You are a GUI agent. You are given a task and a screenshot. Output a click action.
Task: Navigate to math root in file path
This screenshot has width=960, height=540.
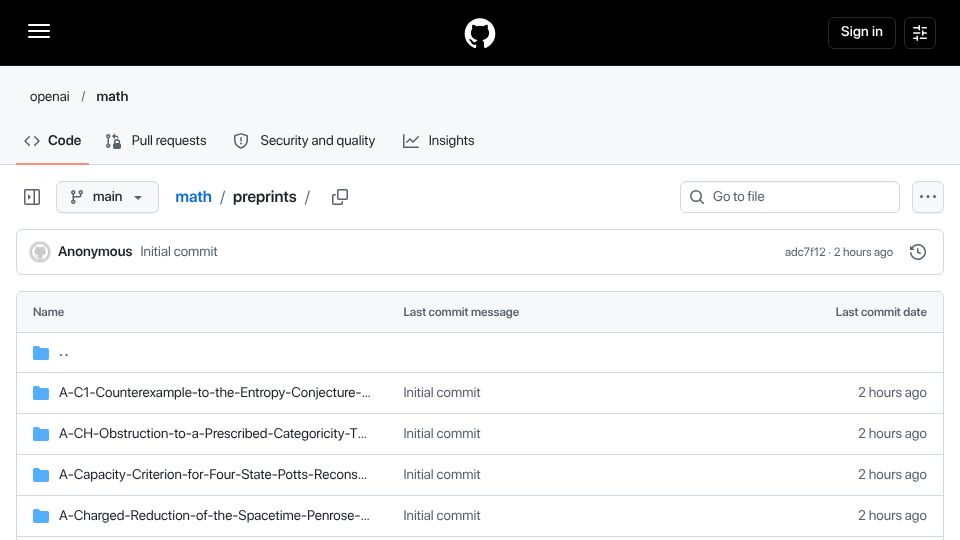[193, 197]
